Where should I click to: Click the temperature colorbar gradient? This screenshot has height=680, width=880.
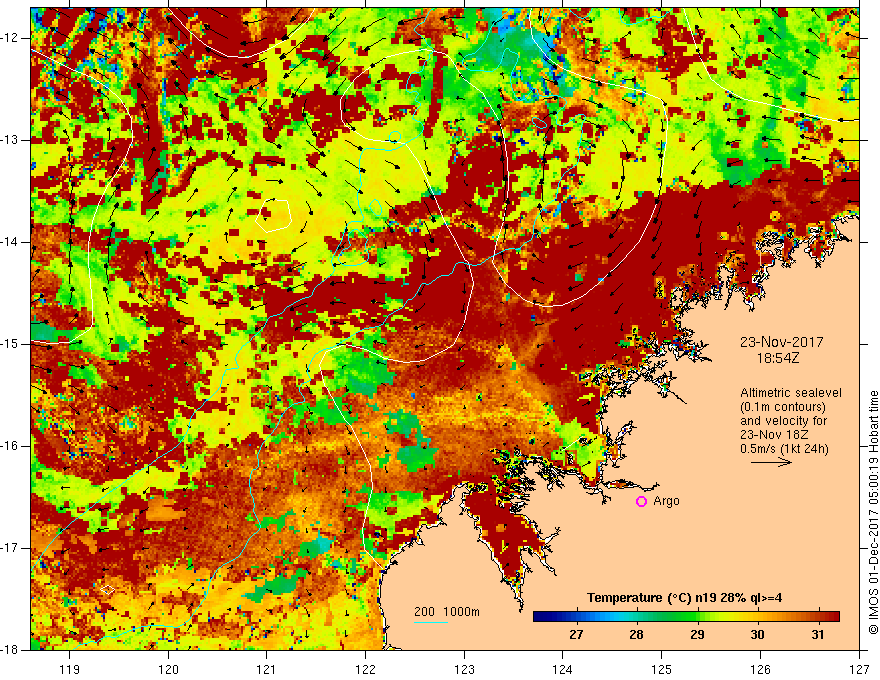click(x=686, y=617)
